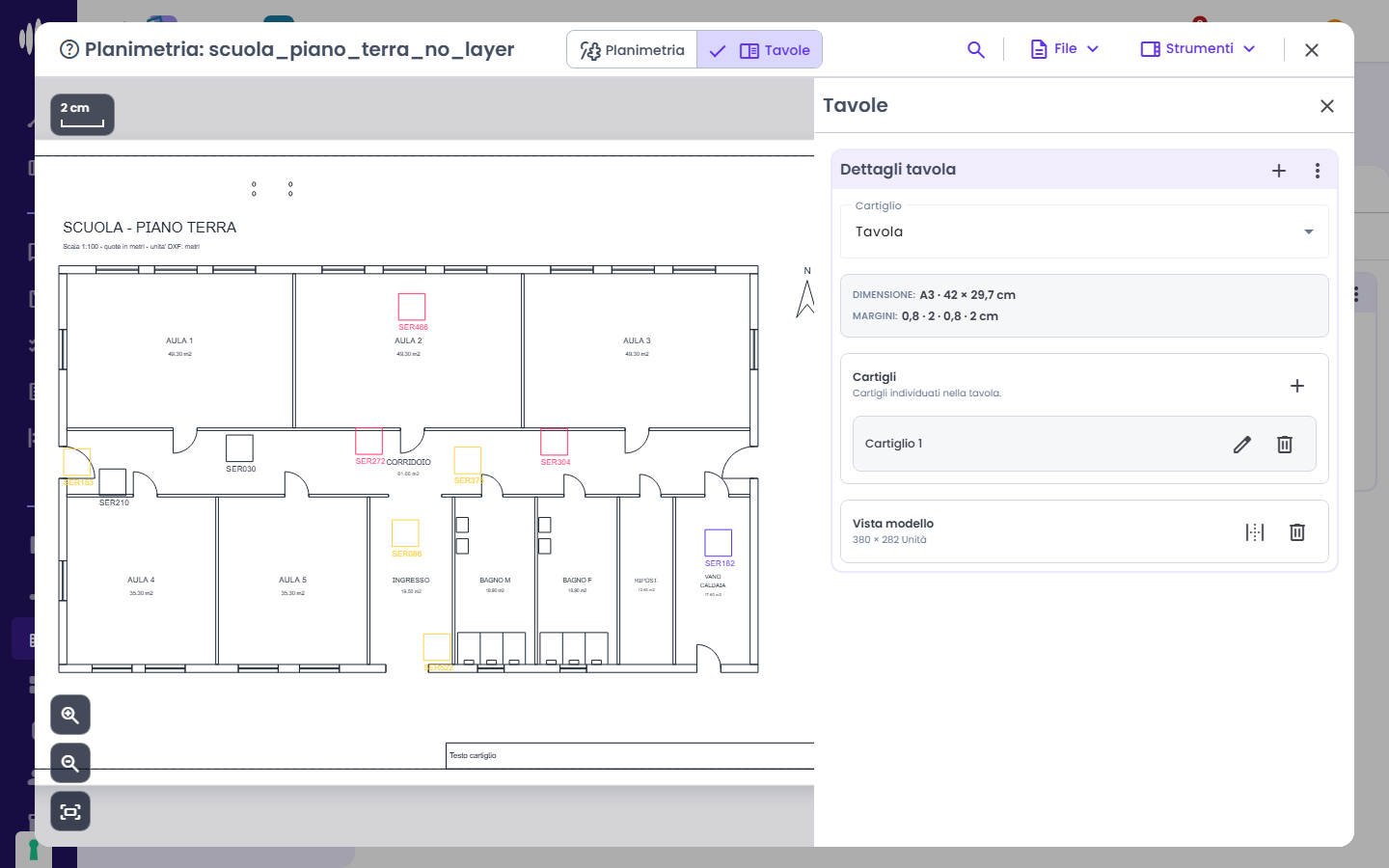Fit drawing to screen icon
1389x868 pixels.
pos(70,811)
